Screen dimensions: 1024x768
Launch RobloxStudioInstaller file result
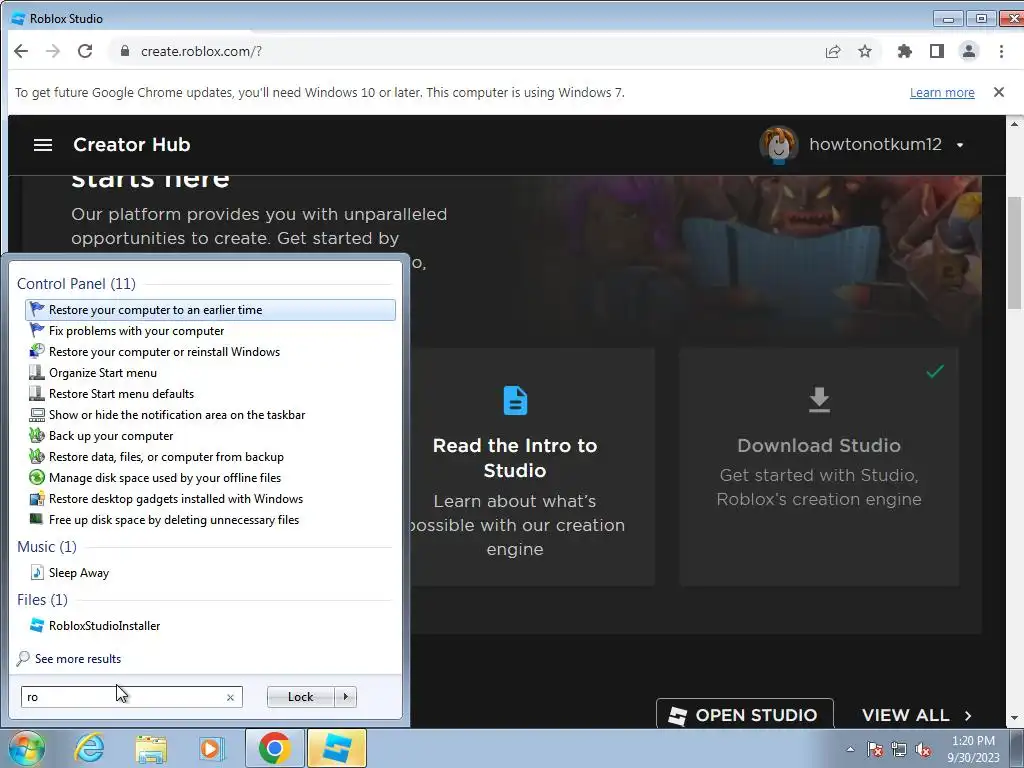pyautogui.click(x=210, y=626)
